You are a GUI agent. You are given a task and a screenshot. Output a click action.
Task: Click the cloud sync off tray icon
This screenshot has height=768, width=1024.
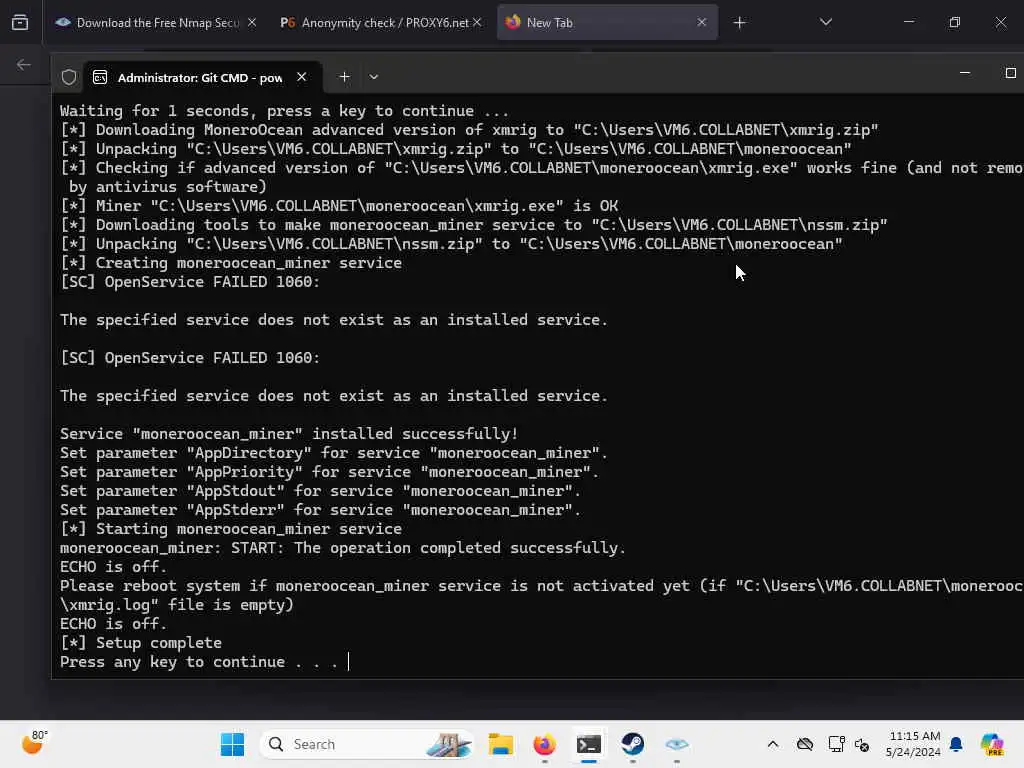(x=805, y=744)
